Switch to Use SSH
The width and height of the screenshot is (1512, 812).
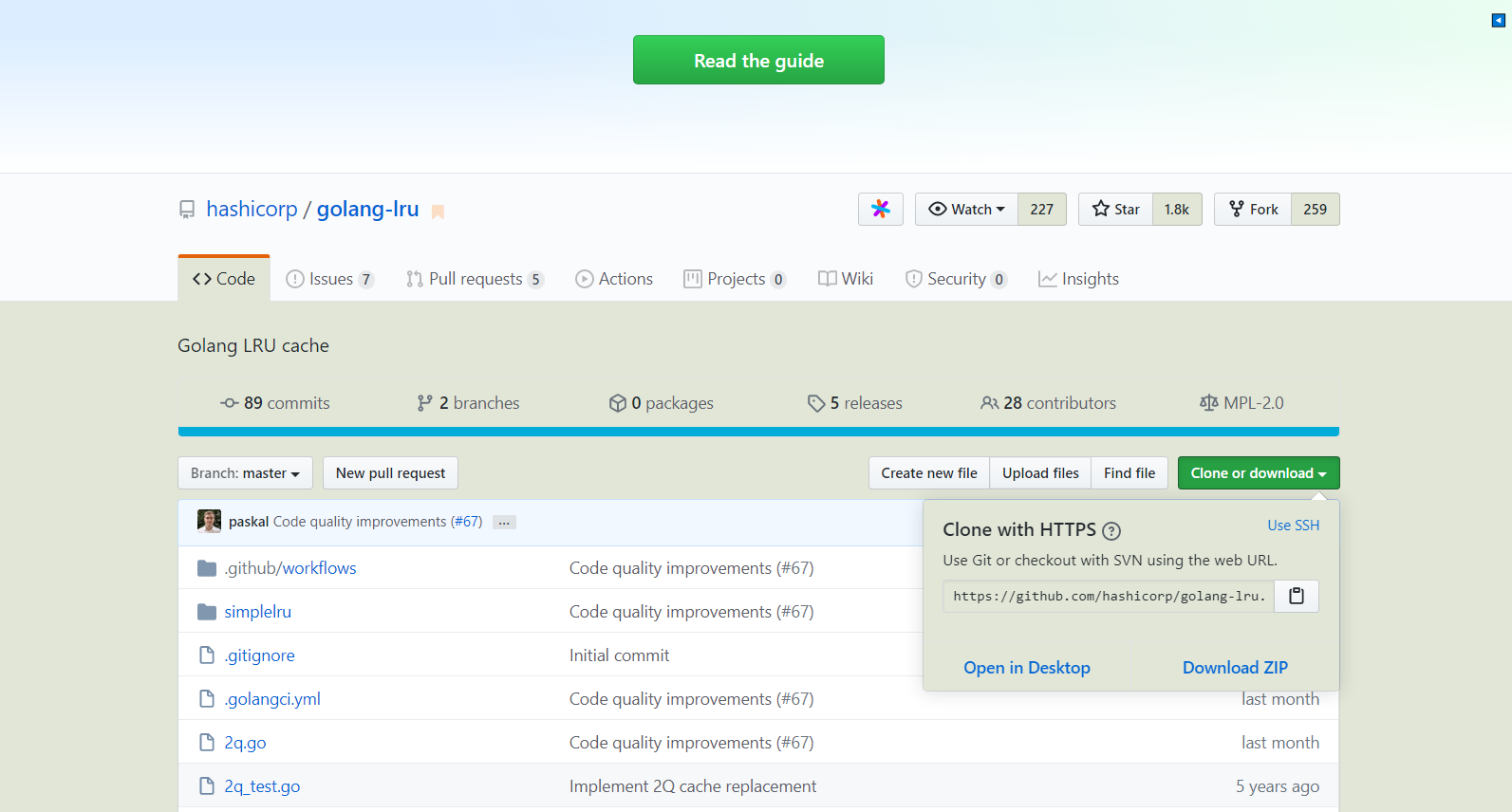point(1294,526)
